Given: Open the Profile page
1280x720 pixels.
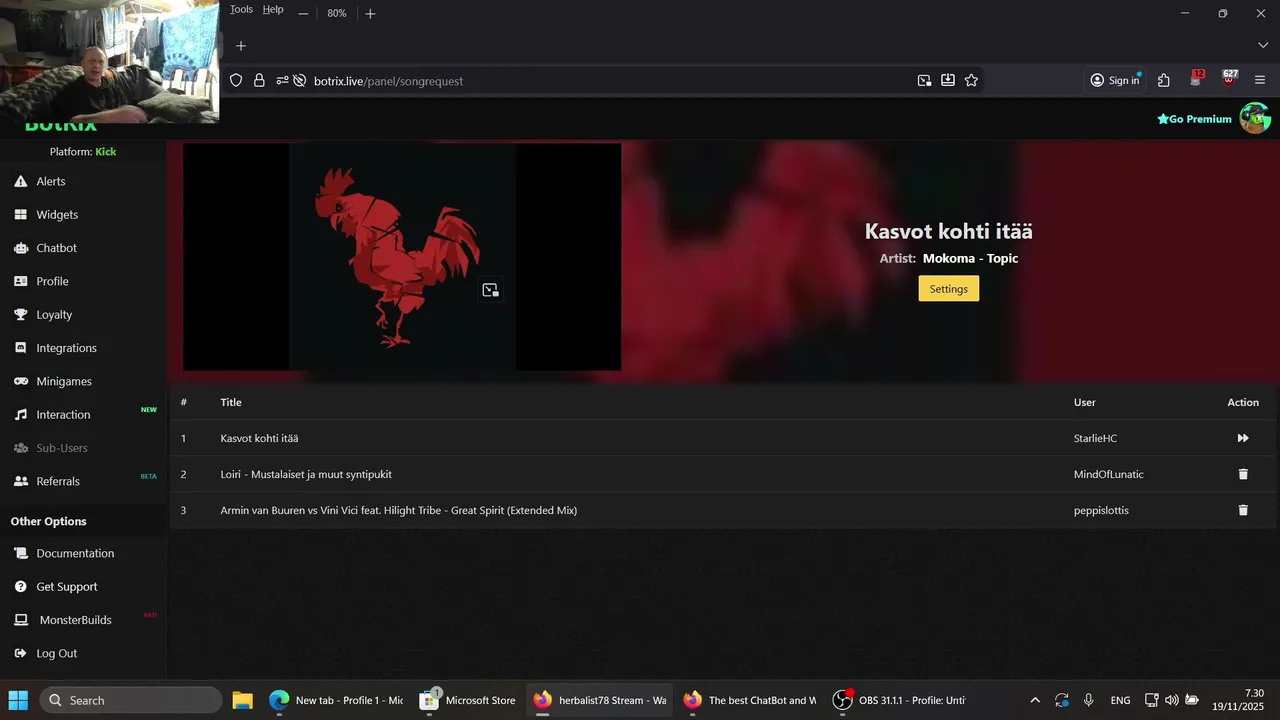Looking at the screenshot, I should (x=52, y=281).
